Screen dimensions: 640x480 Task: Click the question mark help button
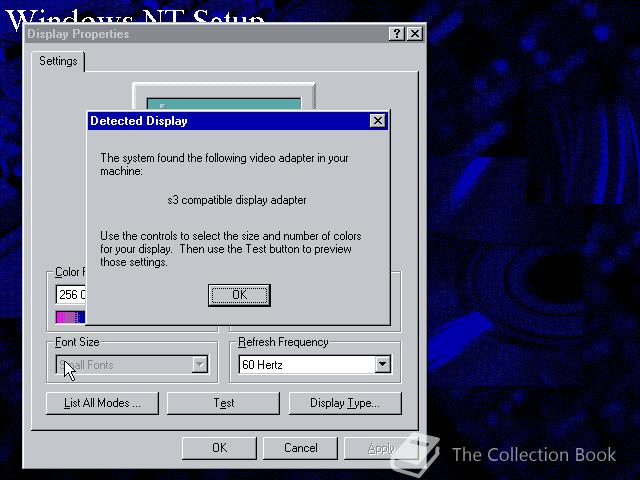point(396,33)
